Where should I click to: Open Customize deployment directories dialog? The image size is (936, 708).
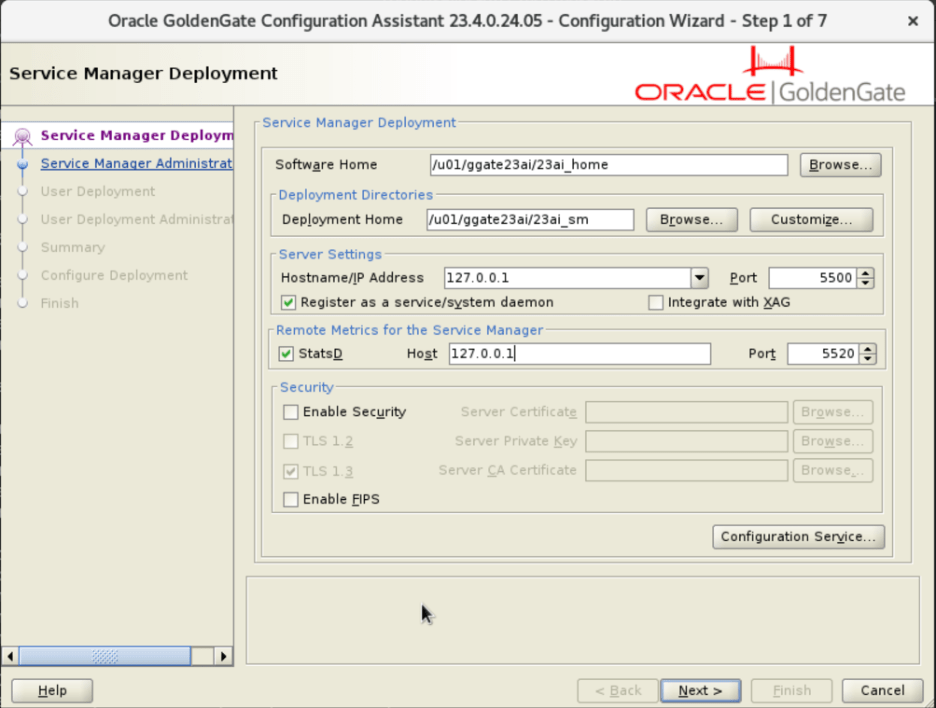click(811, 220)
